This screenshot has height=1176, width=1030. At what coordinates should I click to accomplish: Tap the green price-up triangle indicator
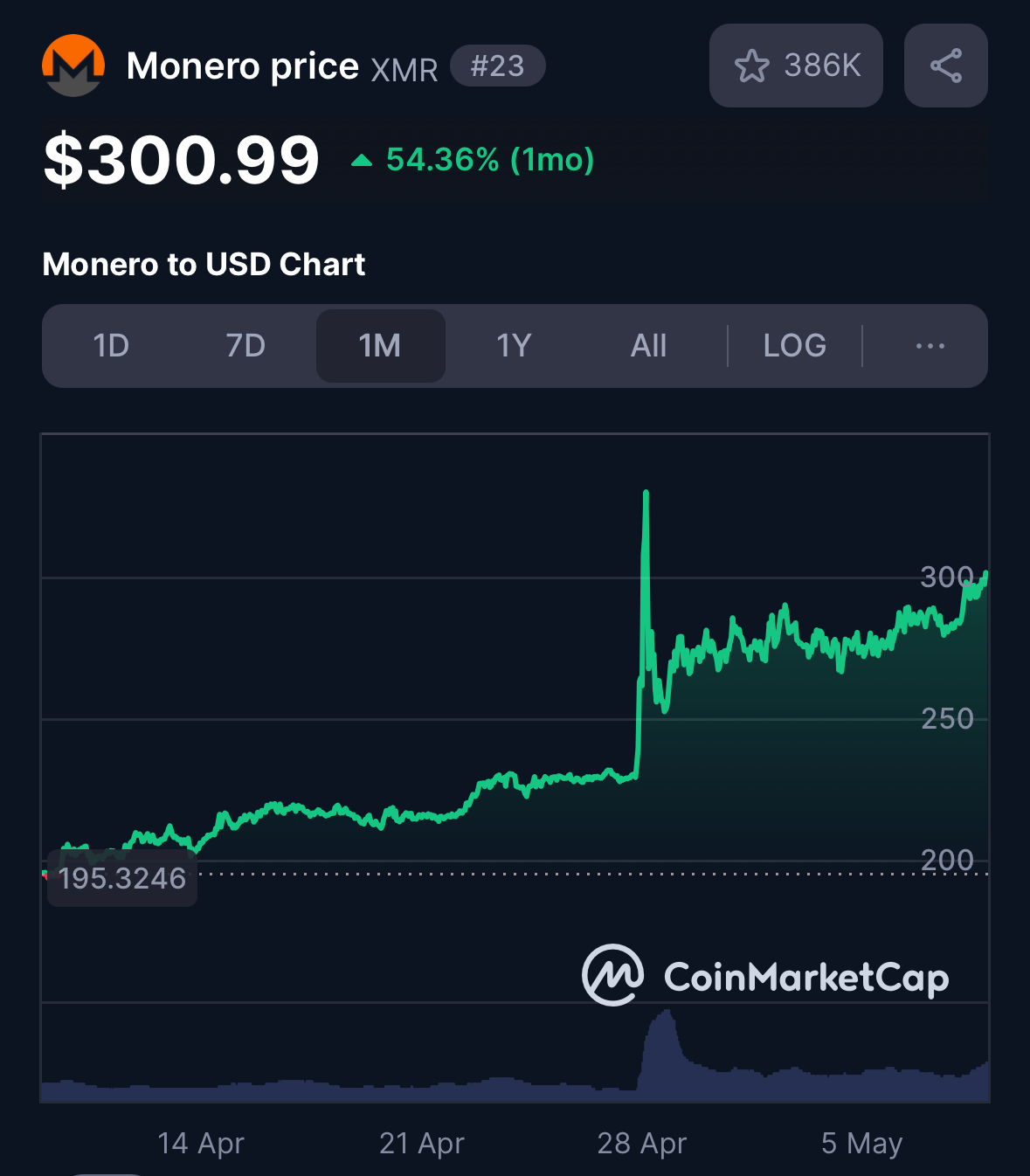coord(362,161)
